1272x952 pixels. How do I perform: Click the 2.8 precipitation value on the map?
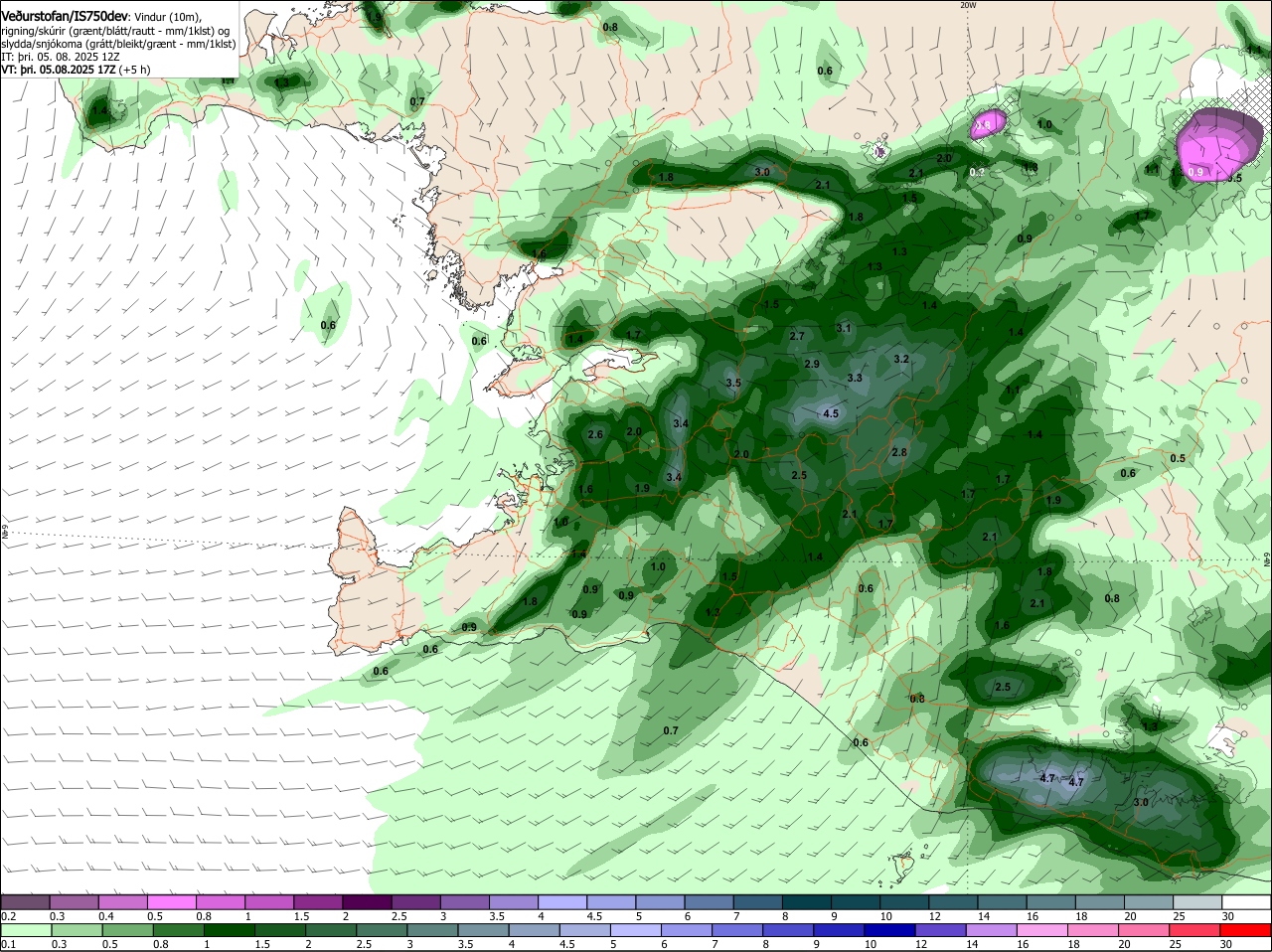pos(899,452)
